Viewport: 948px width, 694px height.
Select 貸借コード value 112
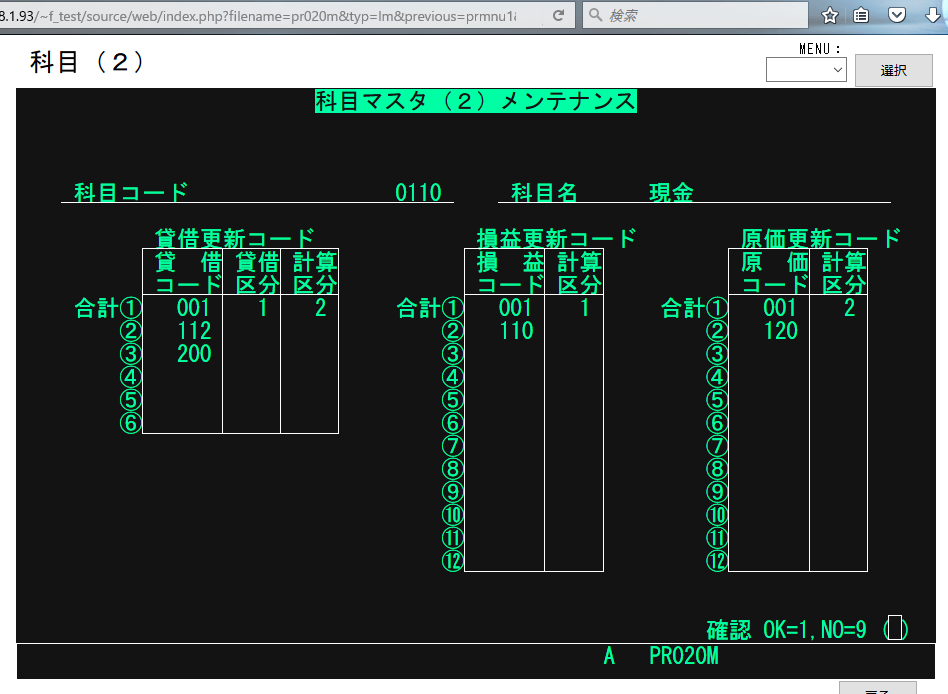[x=193, y=330]
